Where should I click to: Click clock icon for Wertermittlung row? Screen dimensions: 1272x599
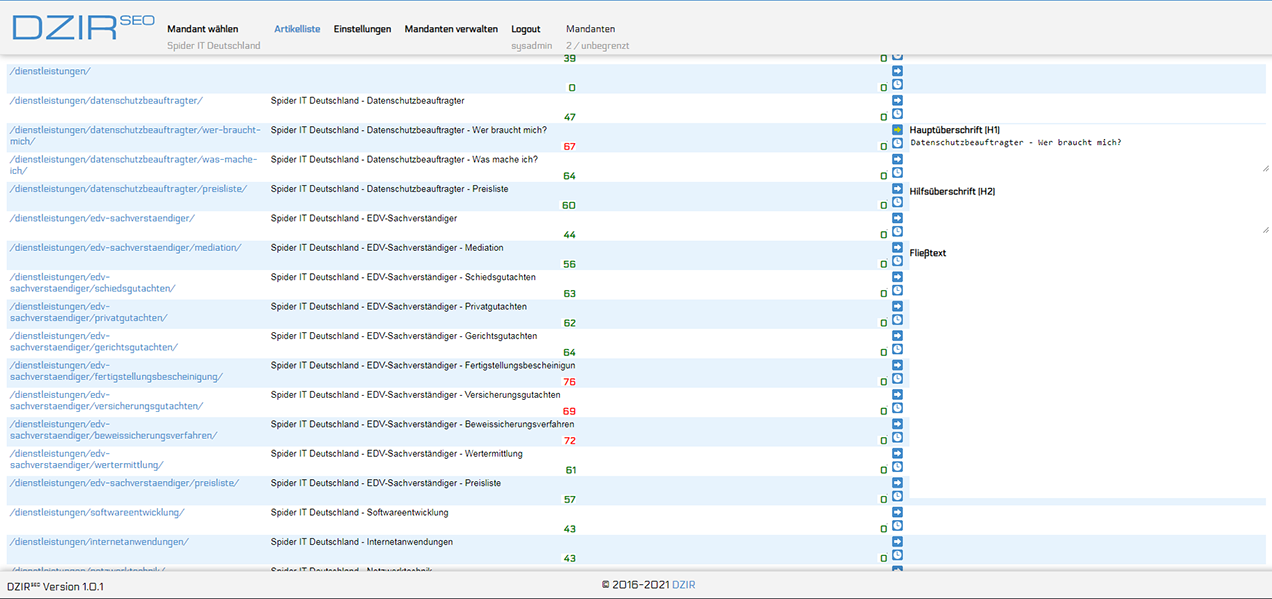coord(897,468)
